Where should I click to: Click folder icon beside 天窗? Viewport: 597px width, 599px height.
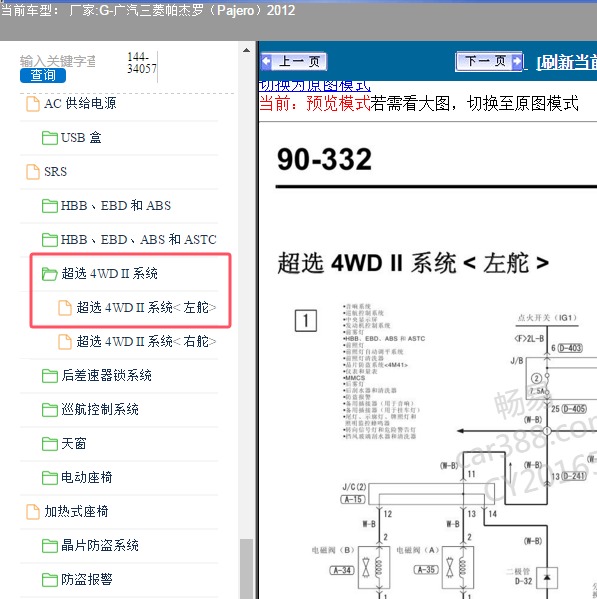(x=50, y=444)
